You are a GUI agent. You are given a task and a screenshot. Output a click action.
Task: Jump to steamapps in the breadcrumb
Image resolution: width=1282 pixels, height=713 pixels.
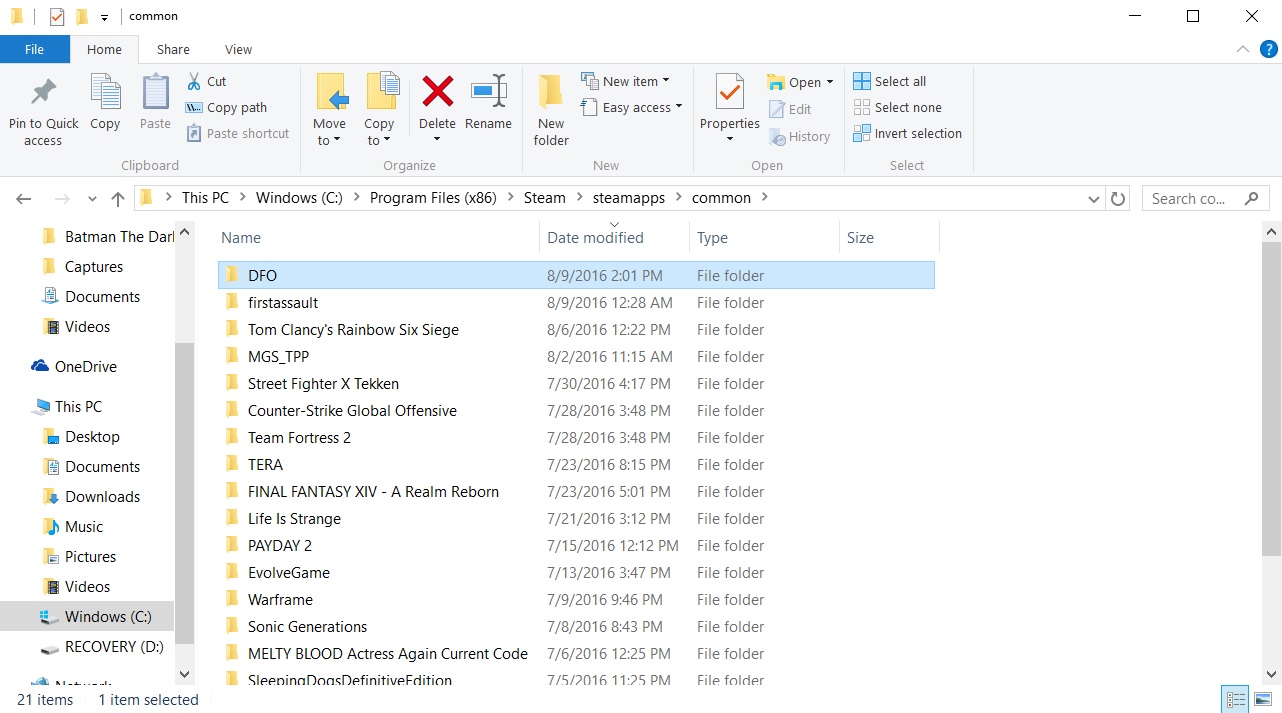[629, 198]
